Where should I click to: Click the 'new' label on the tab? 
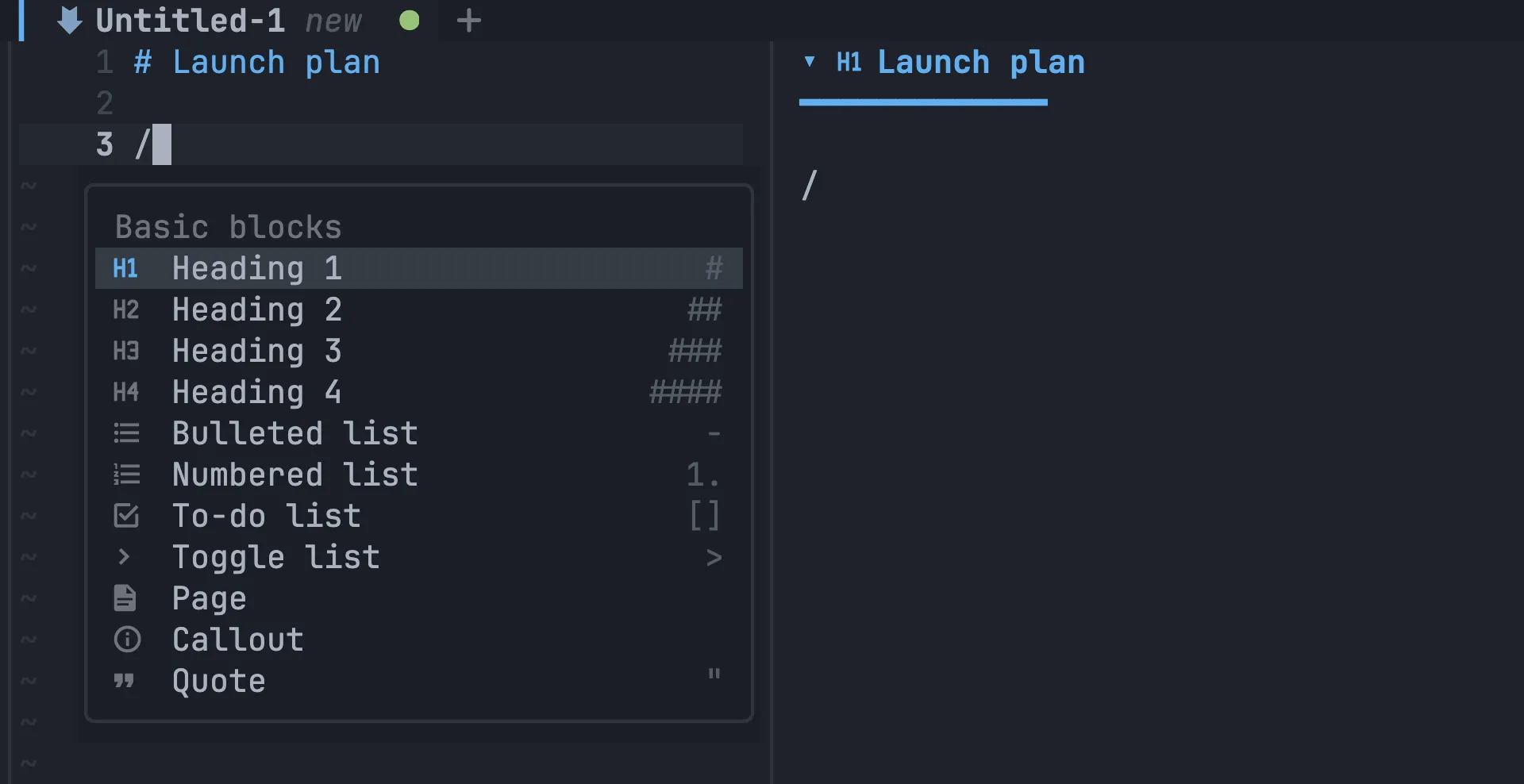pos(333,22)
